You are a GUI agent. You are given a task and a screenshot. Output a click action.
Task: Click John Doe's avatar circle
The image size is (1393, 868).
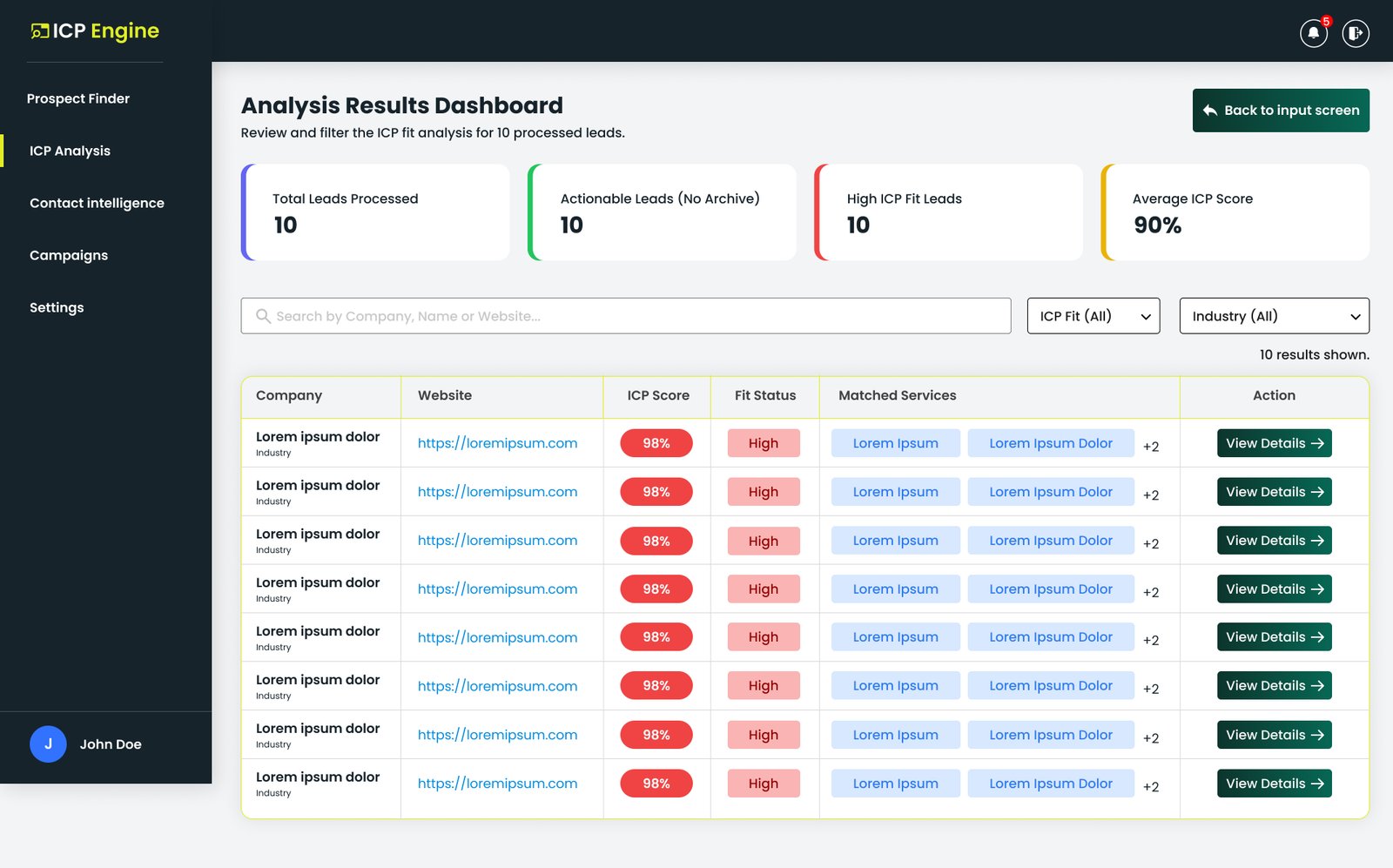[x=48, y=744]
